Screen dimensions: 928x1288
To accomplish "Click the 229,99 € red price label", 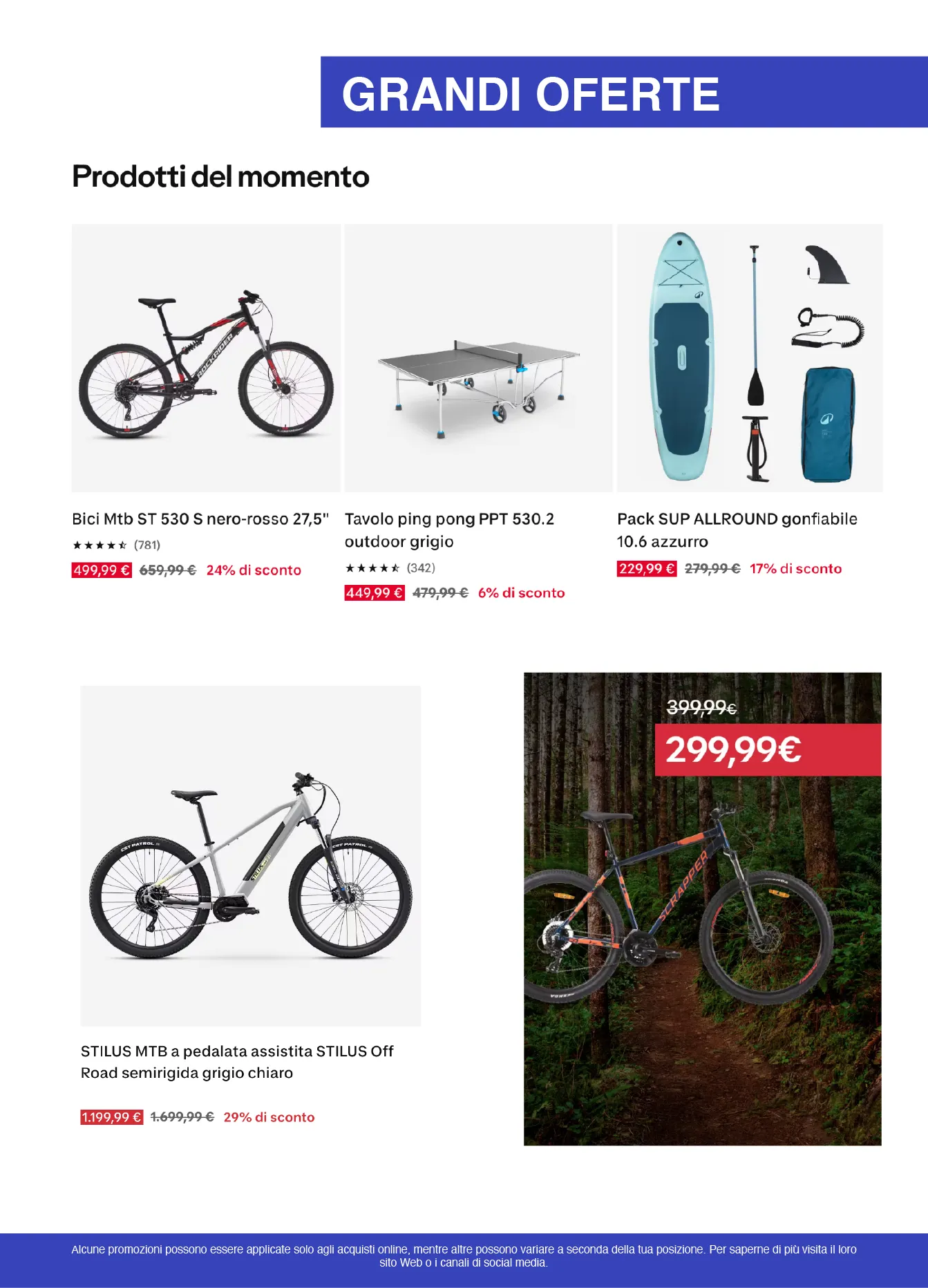I will (x=647, y=569).
